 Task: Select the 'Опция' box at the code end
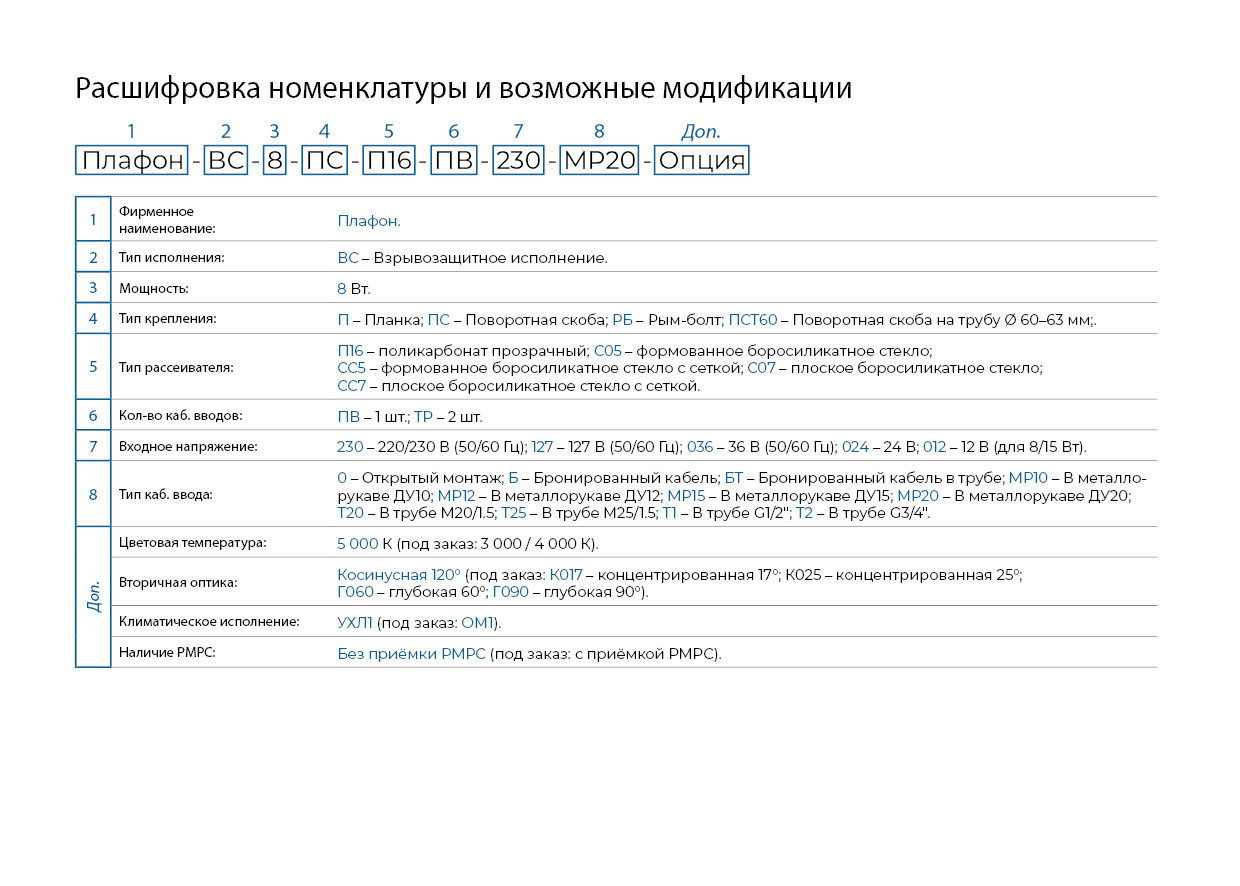[701, 161]
